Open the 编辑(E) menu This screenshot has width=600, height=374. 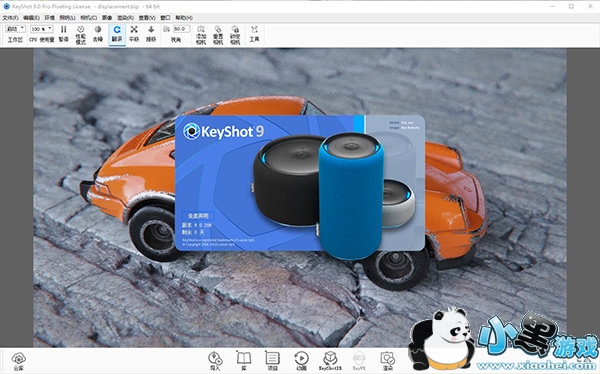31,18
